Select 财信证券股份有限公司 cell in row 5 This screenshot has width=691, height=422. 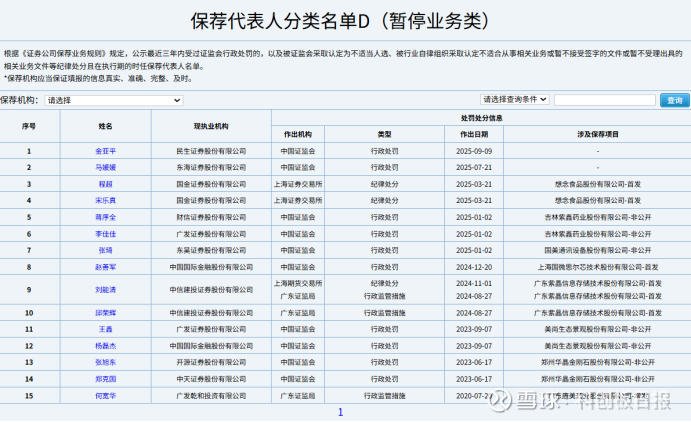(x=211, y=217)
